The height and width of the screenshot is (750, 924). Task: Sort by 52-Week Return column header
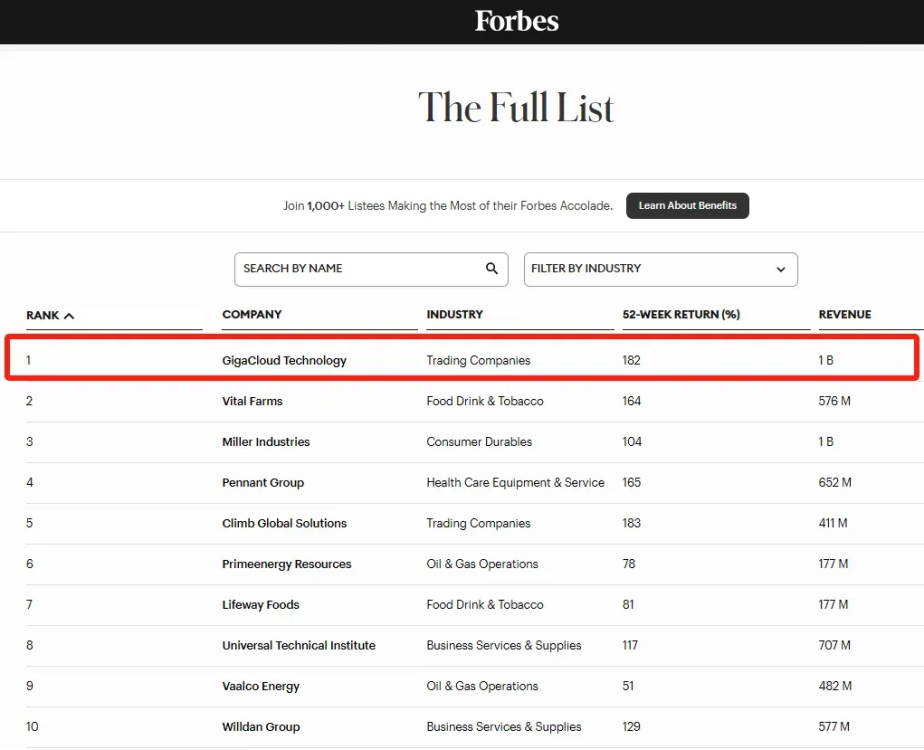click(x=681, y=314)
